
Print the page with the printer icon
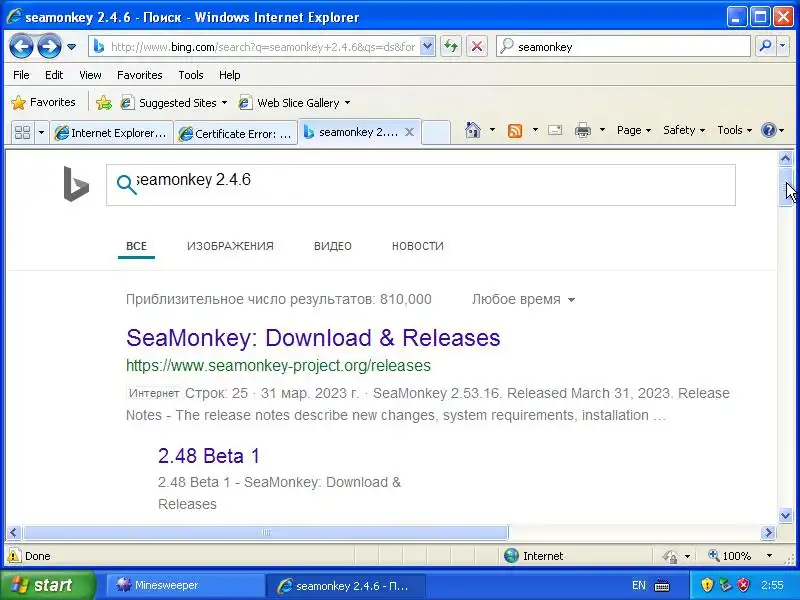click(583, 130)
